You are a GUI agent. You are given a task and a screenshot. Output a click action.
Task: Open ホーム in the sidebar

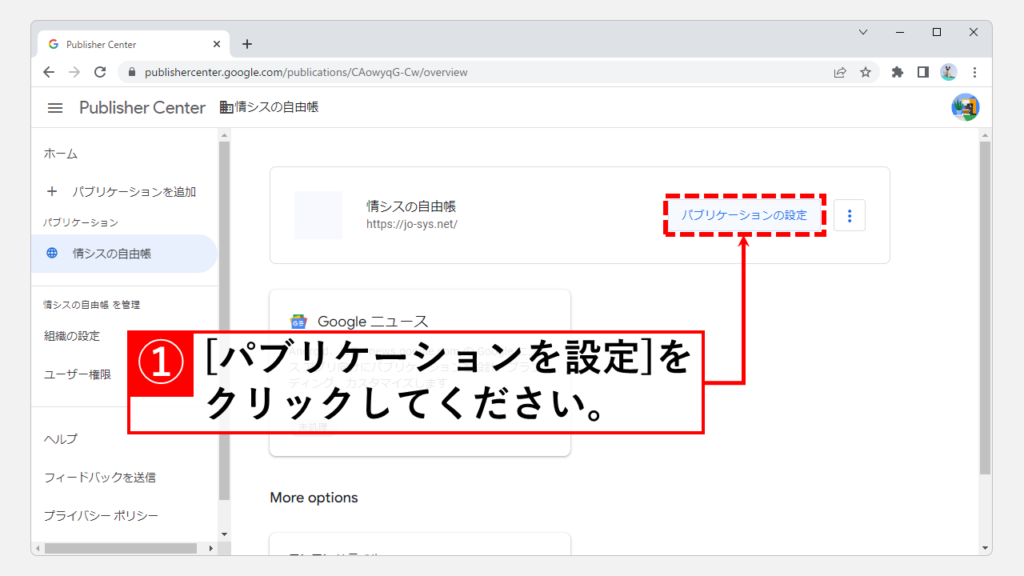tap(61, 154)
